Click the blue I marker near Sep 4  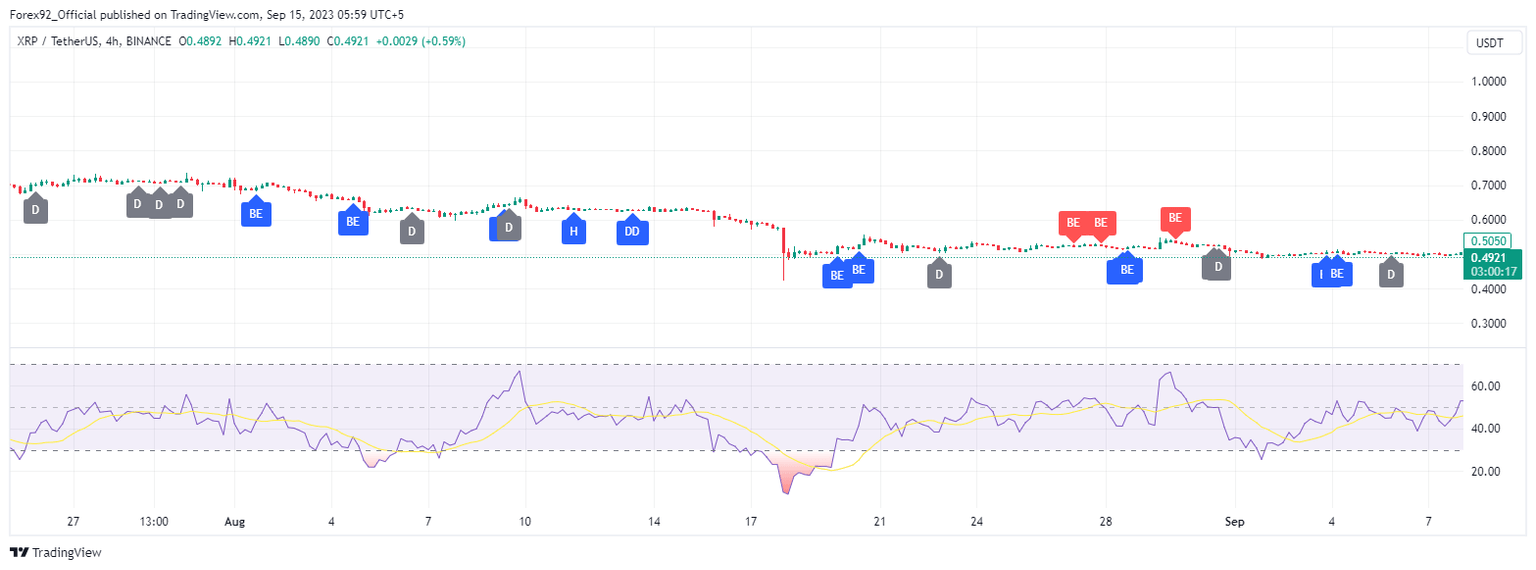click(1321, 273)
